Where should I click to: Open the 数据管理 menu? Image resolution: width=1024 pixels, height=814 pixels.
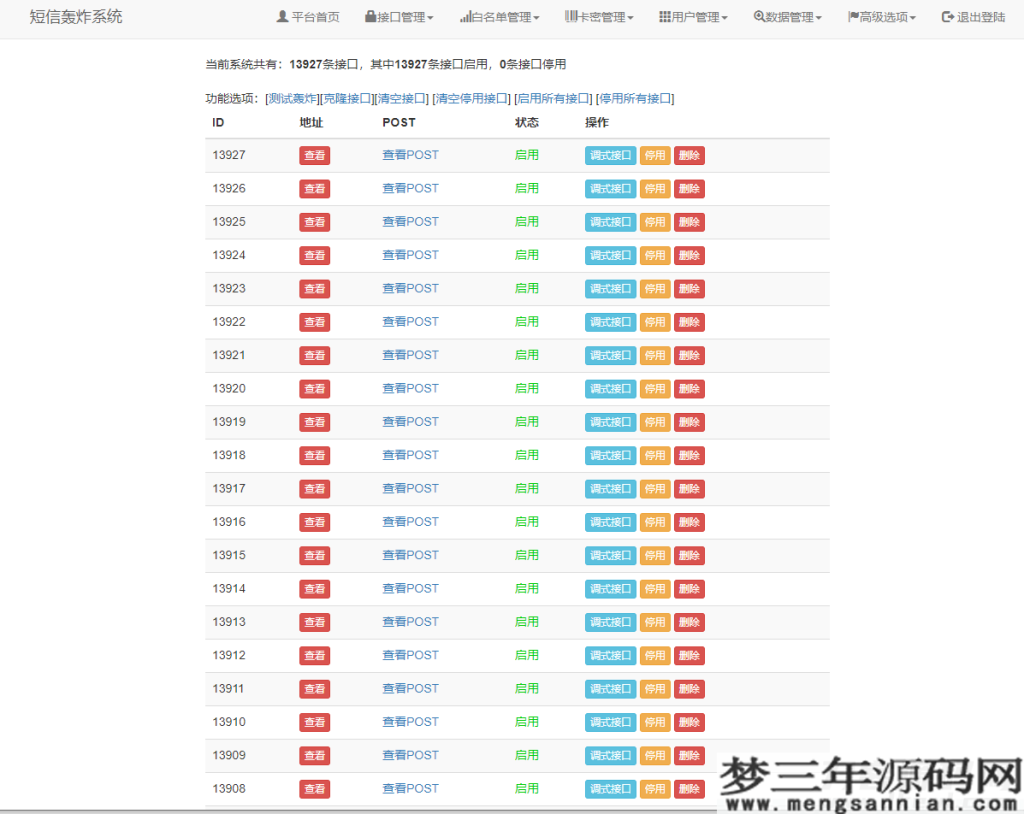(789, 16)
